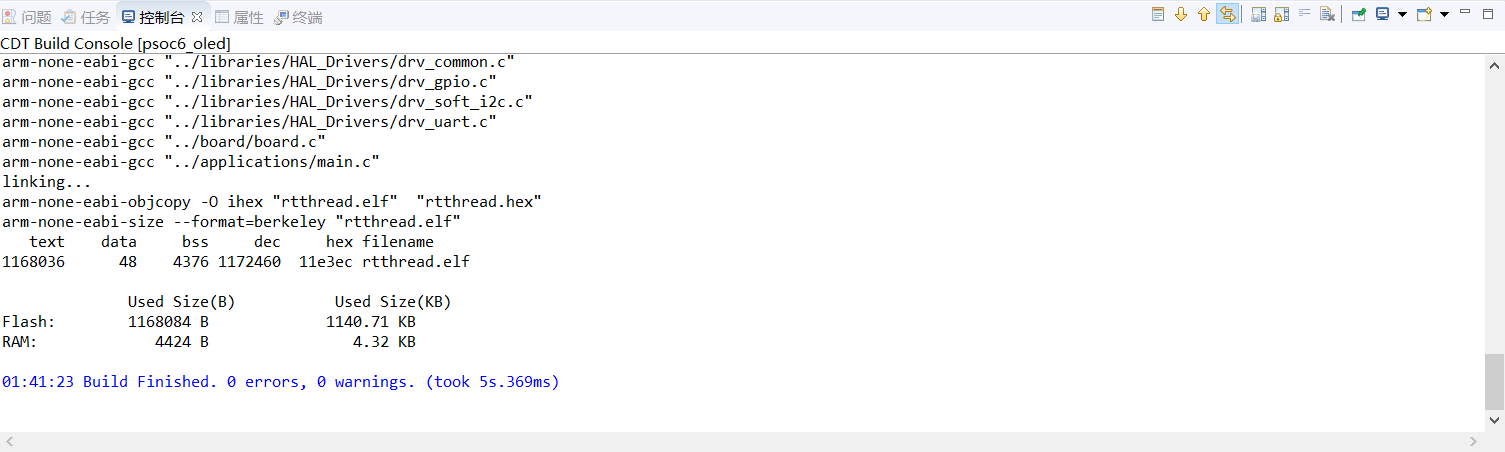Click the Display Selected Console monitor icon
Image resolution: width=1505 pixels, height=452 pixels.
tap(1382, 15)
